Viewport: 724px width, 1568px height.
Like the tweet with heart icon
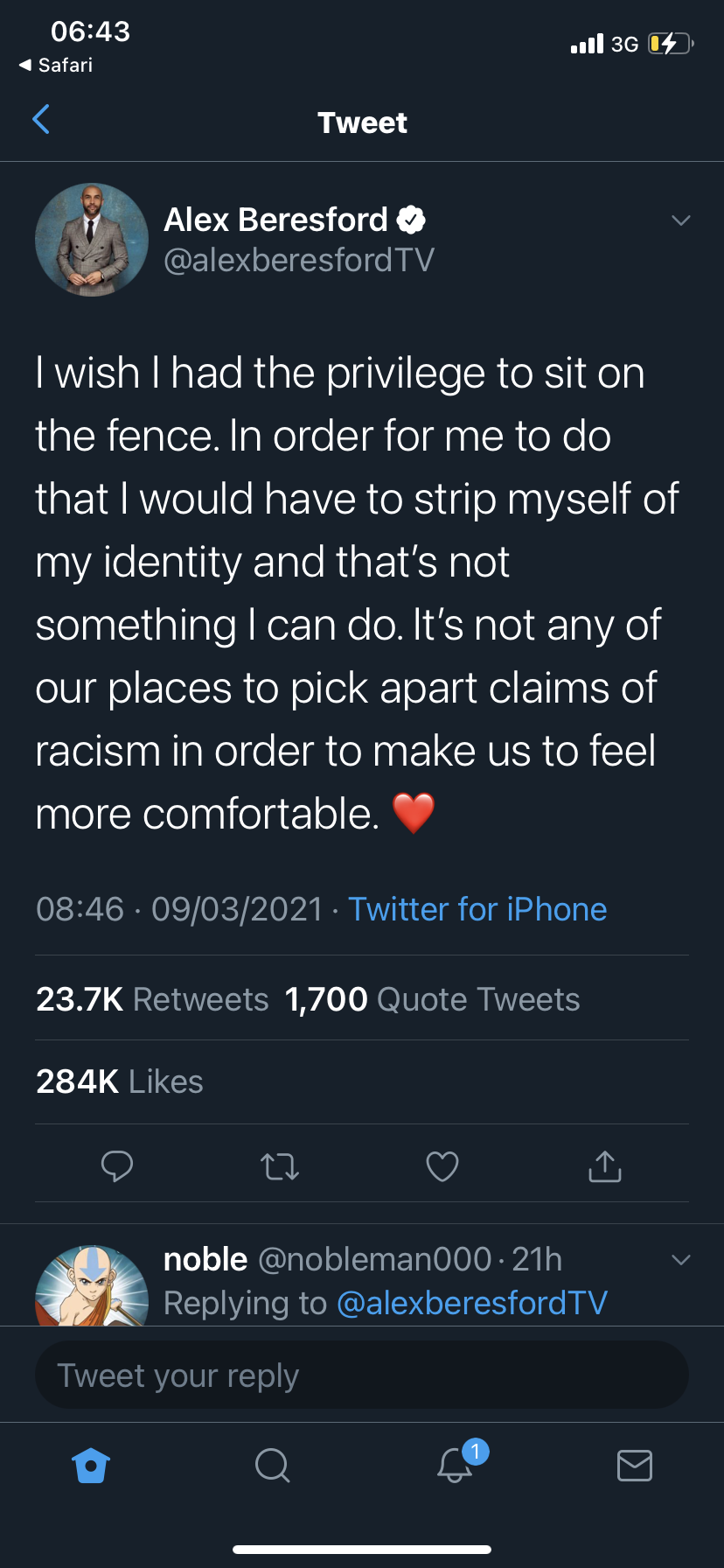tap(442, 1166)
